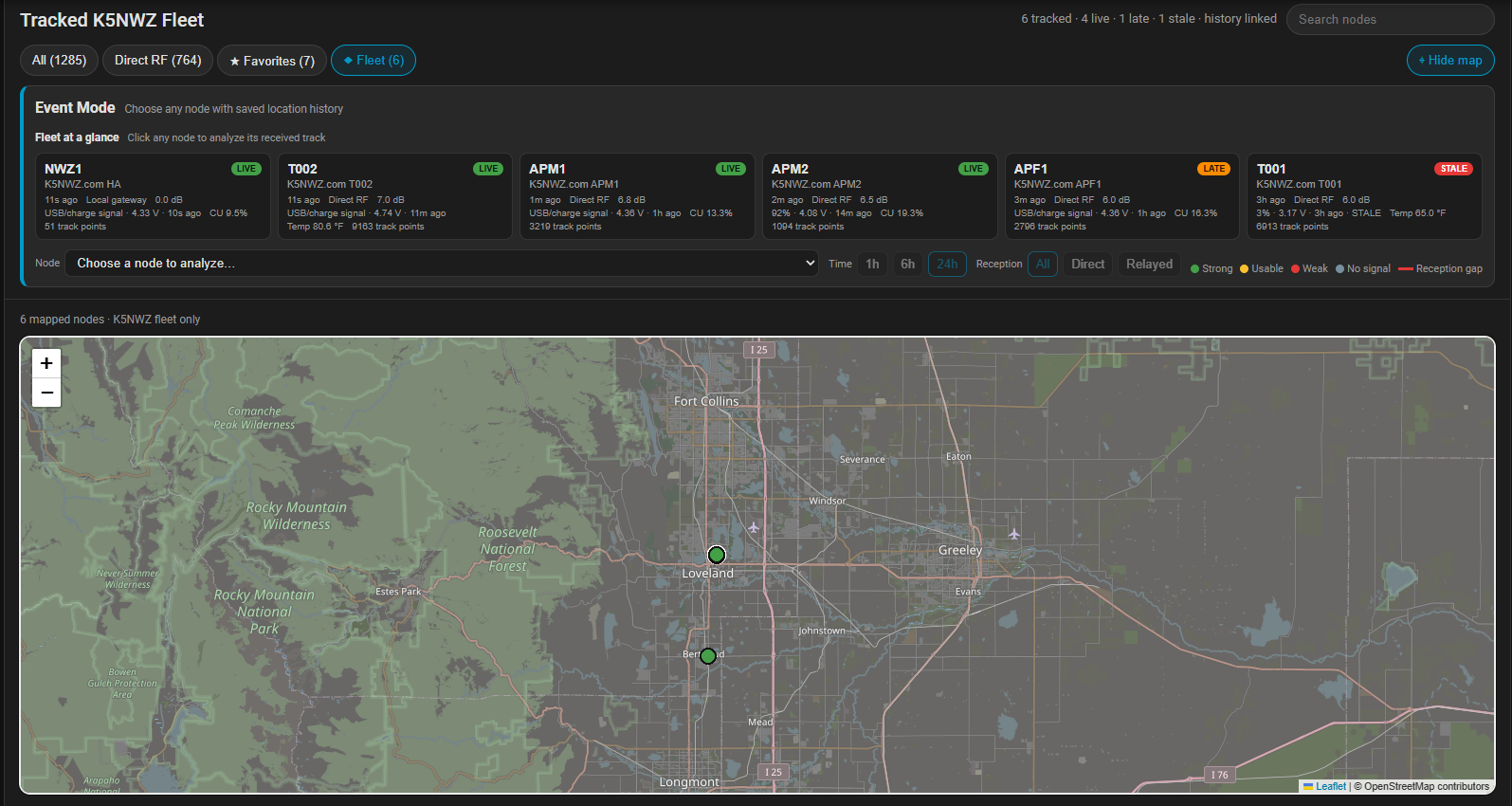Filter reception to Relayed
The image size is (1512, 806).
pyautogui.click(x=1149, y=264)
